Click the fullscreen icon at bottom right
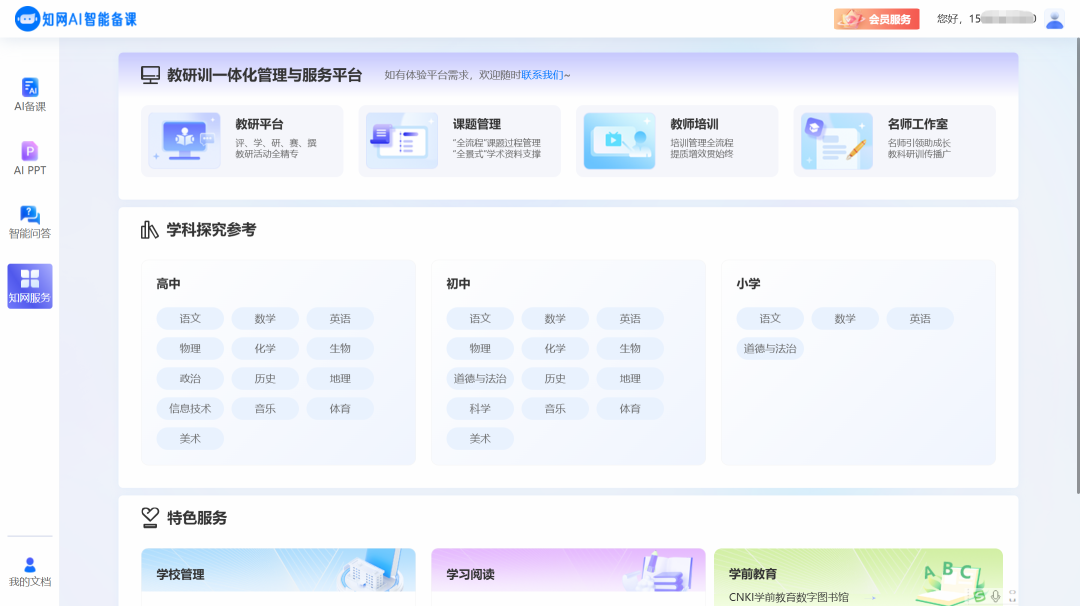The width and height of the screenshot is (1080, 606). pyautogui.click(x=1012, y=596)
